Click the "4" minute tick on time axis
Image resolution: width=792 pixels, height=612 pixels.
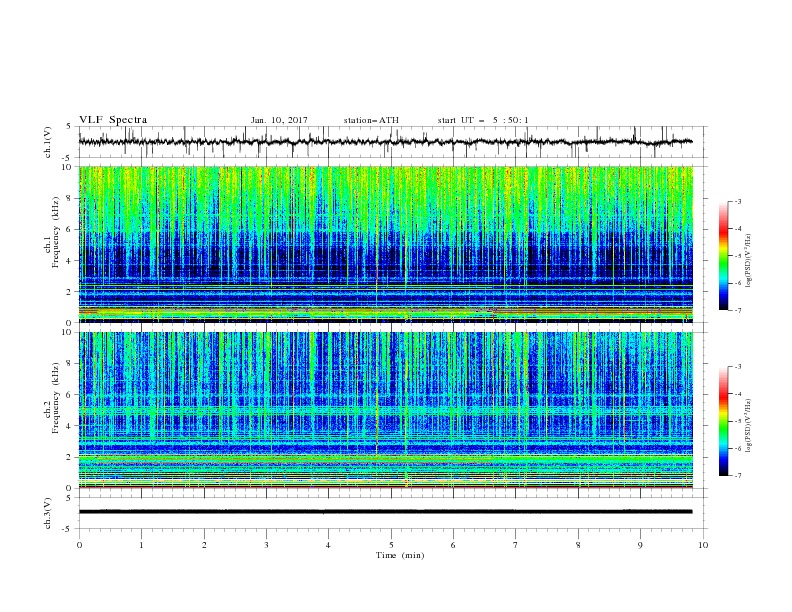coord(328,545)
